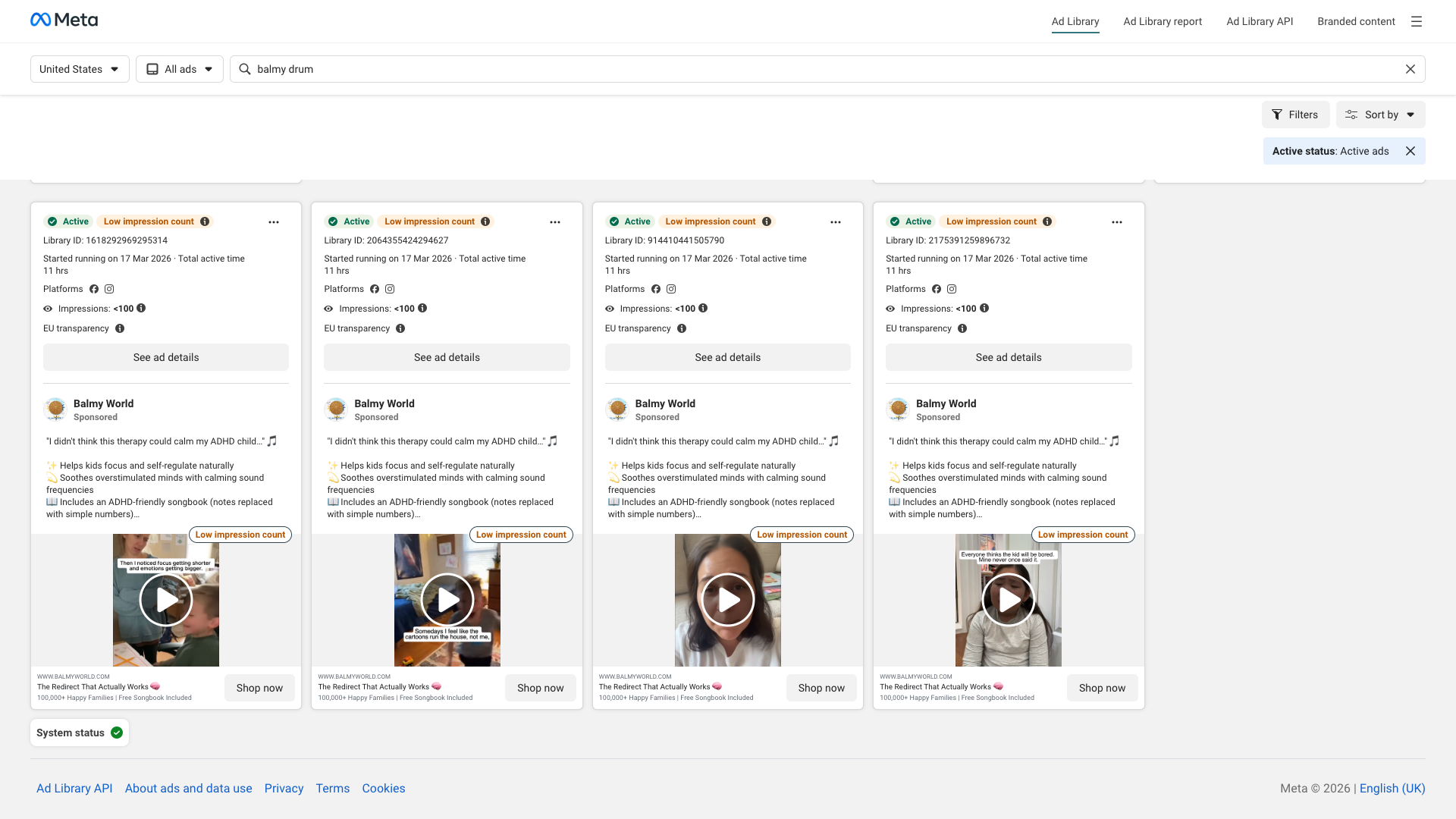This screenshot has height=819, width=1456.
Task: Open the About ads and data use link
Action: [x=188, y=789]
